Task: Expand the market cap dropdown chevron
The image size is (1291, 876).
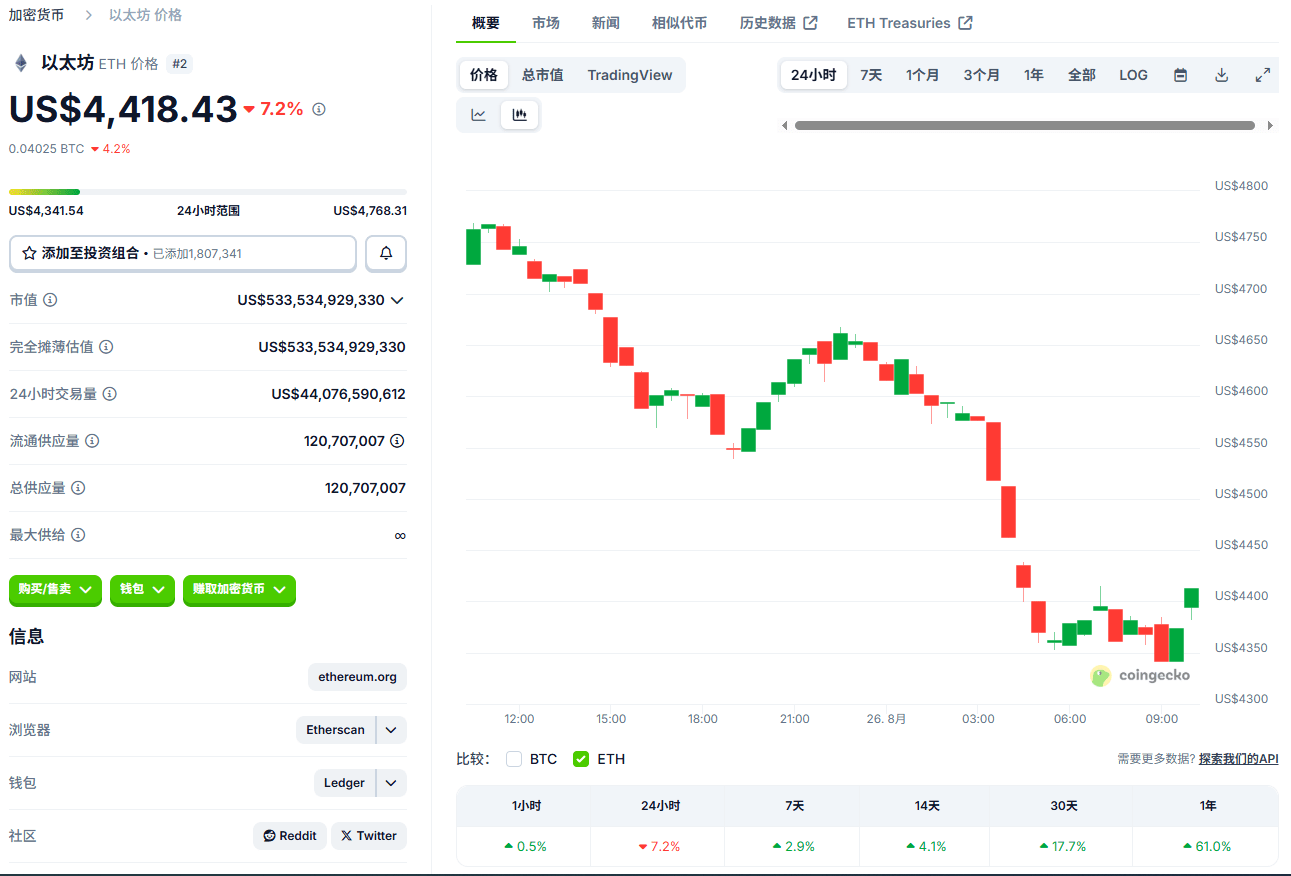Action: click(x=397, y=300)
